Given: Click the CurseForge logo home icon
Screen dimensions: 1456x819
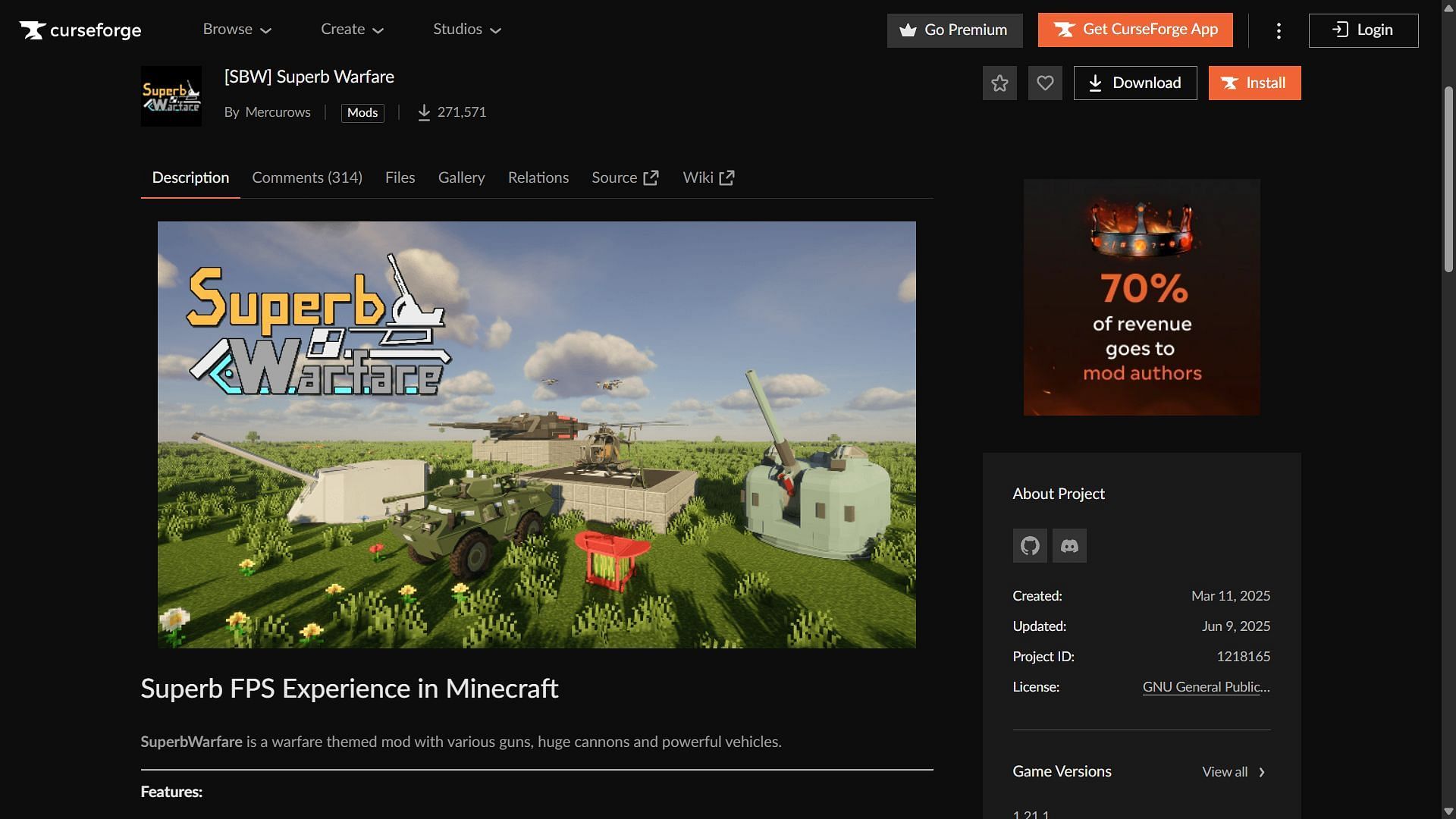Looking at the screenshot, I should (x=80, y=30).
